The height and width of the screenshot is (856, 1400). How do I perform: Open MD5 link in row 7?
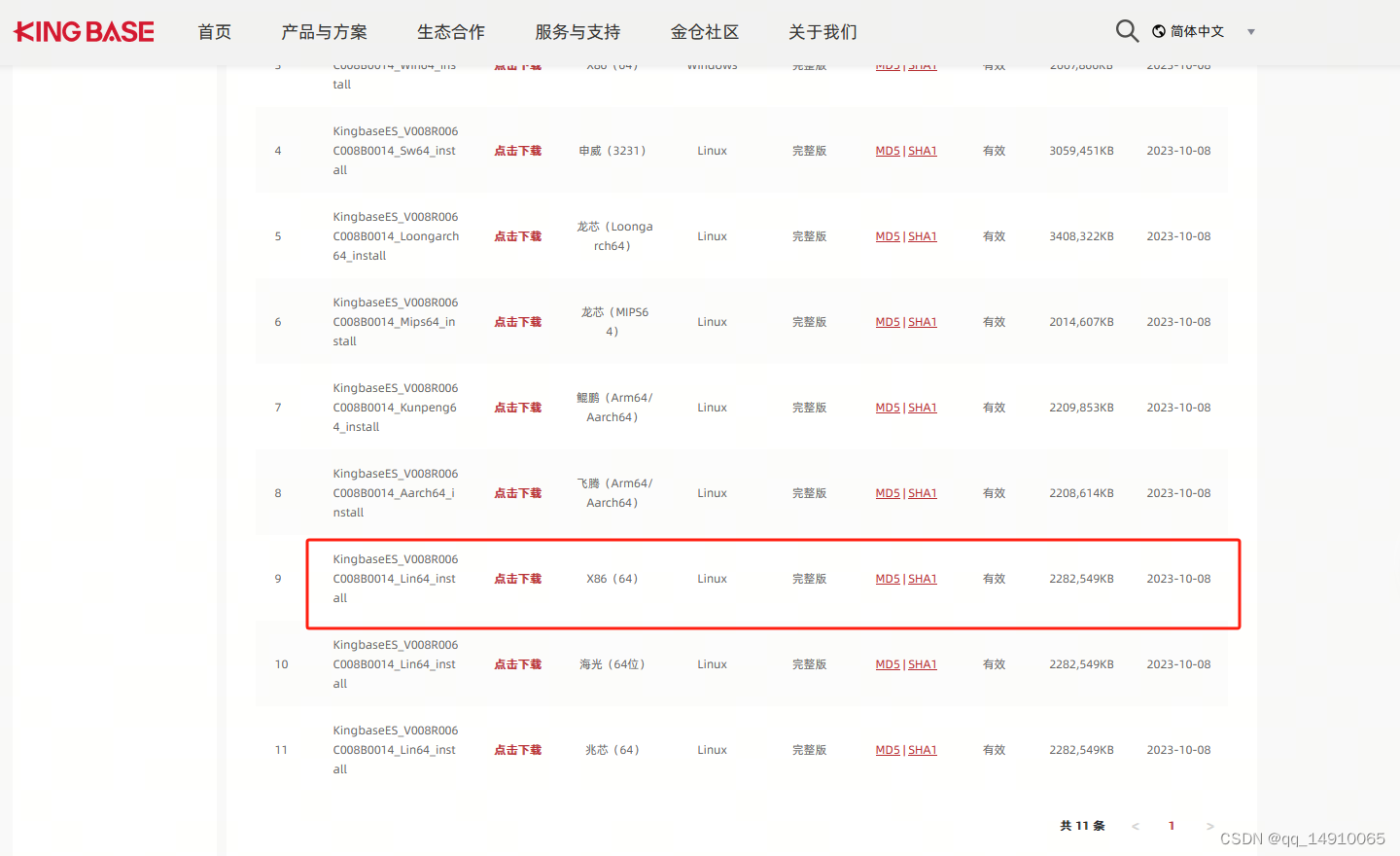[x=888, y=408]
